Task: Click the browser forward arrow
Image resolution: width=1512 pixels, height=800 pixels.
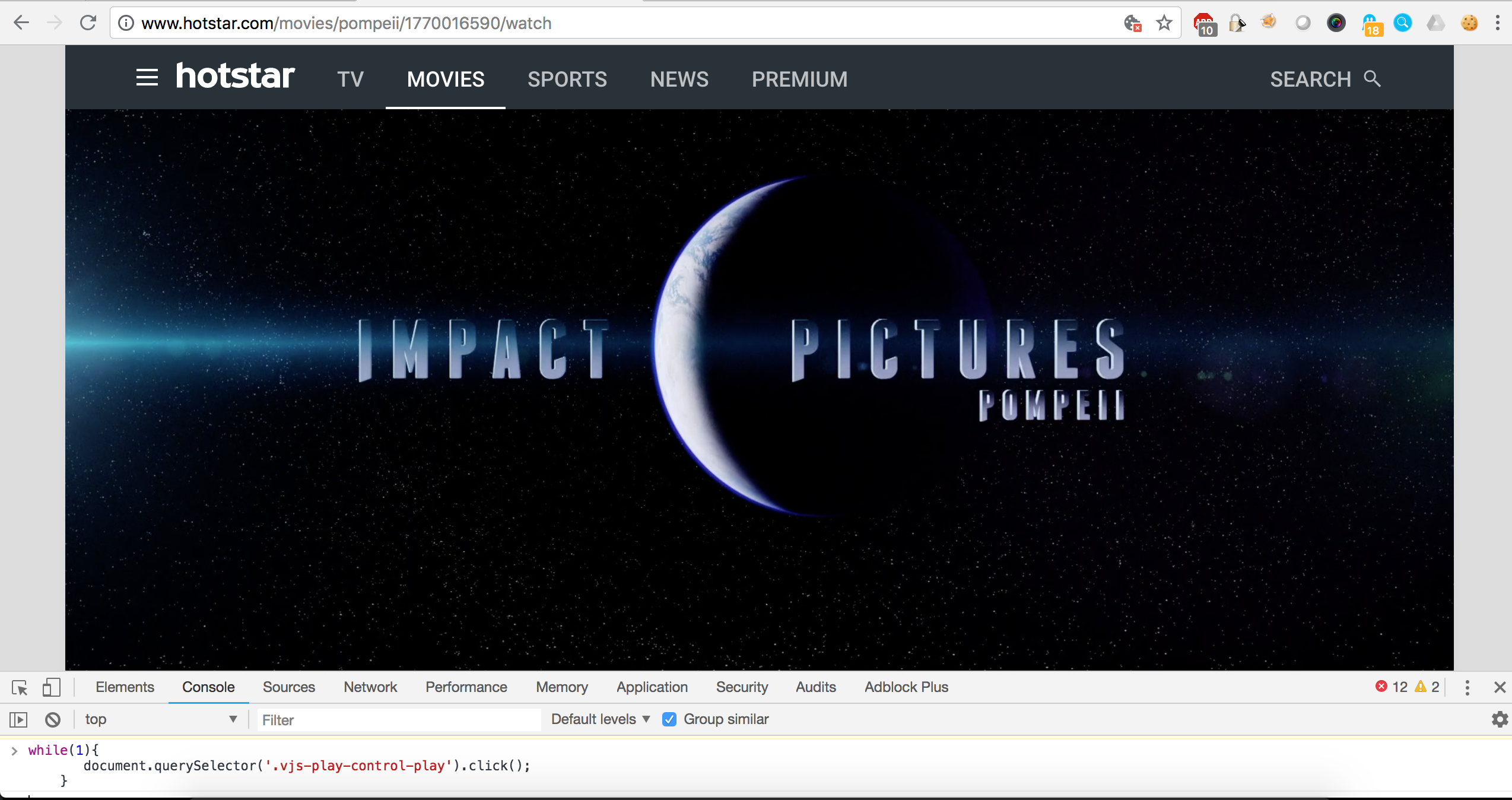Action: pyautogui.click(x=55, y=23)
